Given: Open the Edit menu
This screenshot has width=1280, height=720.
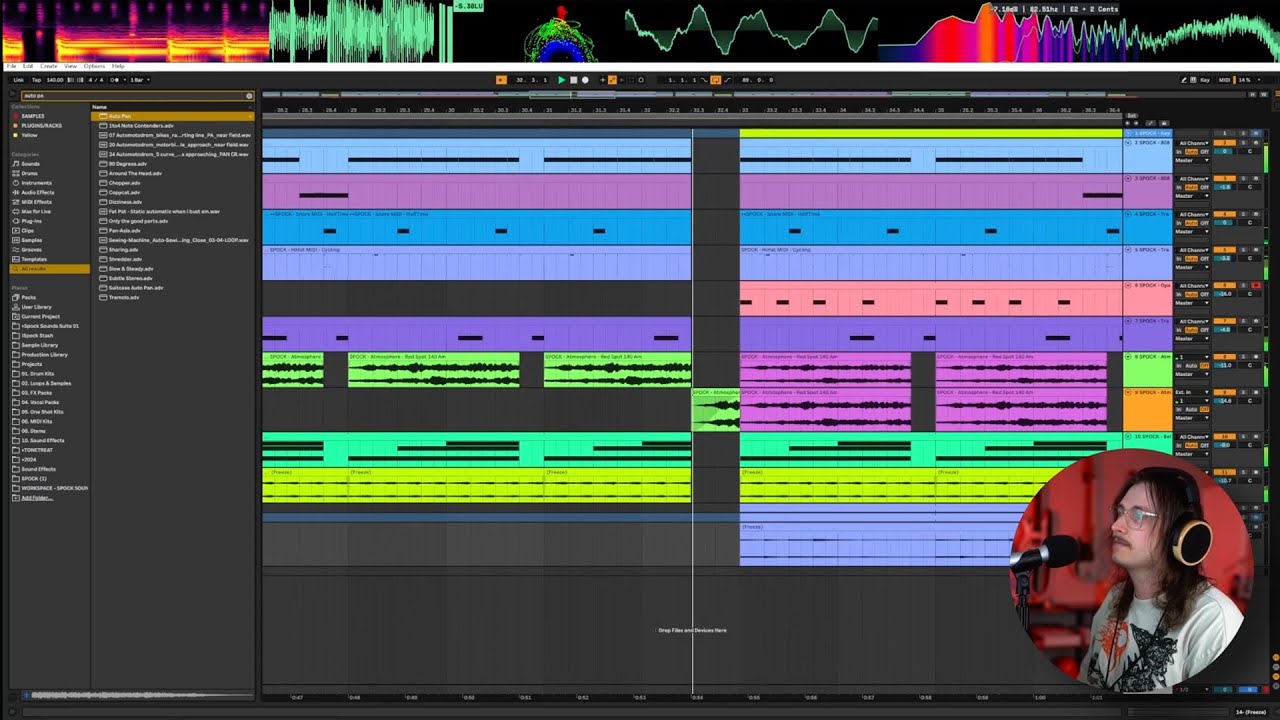Looking at the screenshot, I should (28, 66).
